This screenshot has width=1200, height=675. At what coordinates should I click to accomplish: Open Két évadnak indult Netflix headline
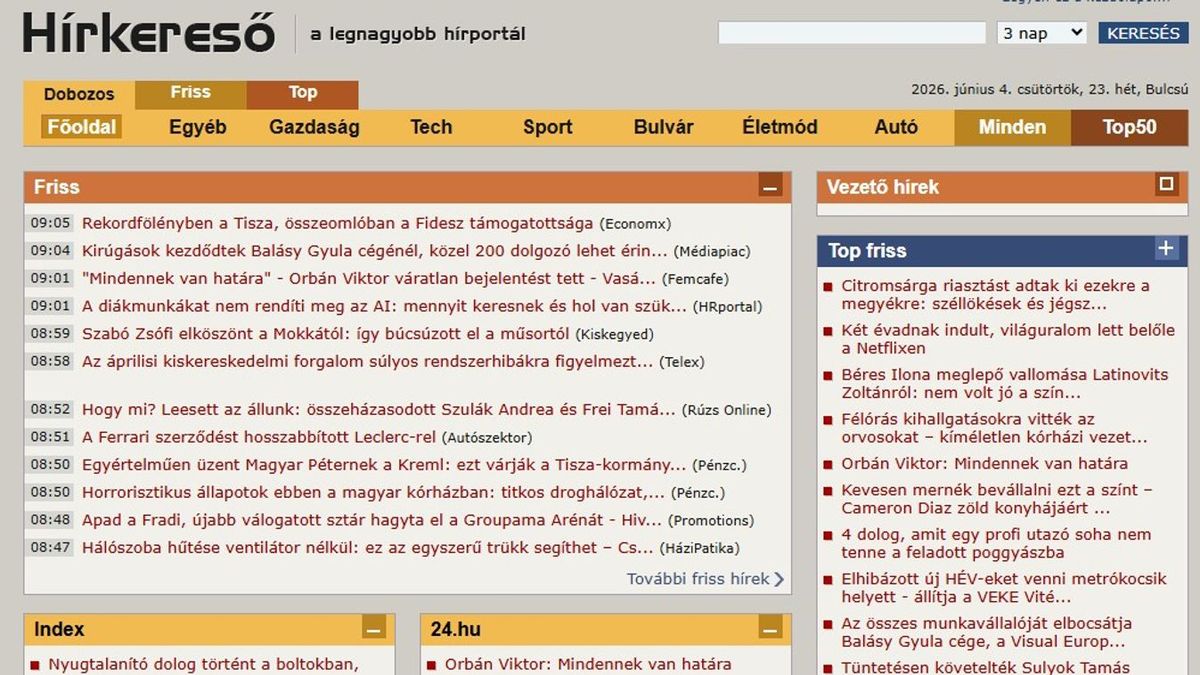(1008, 339)
